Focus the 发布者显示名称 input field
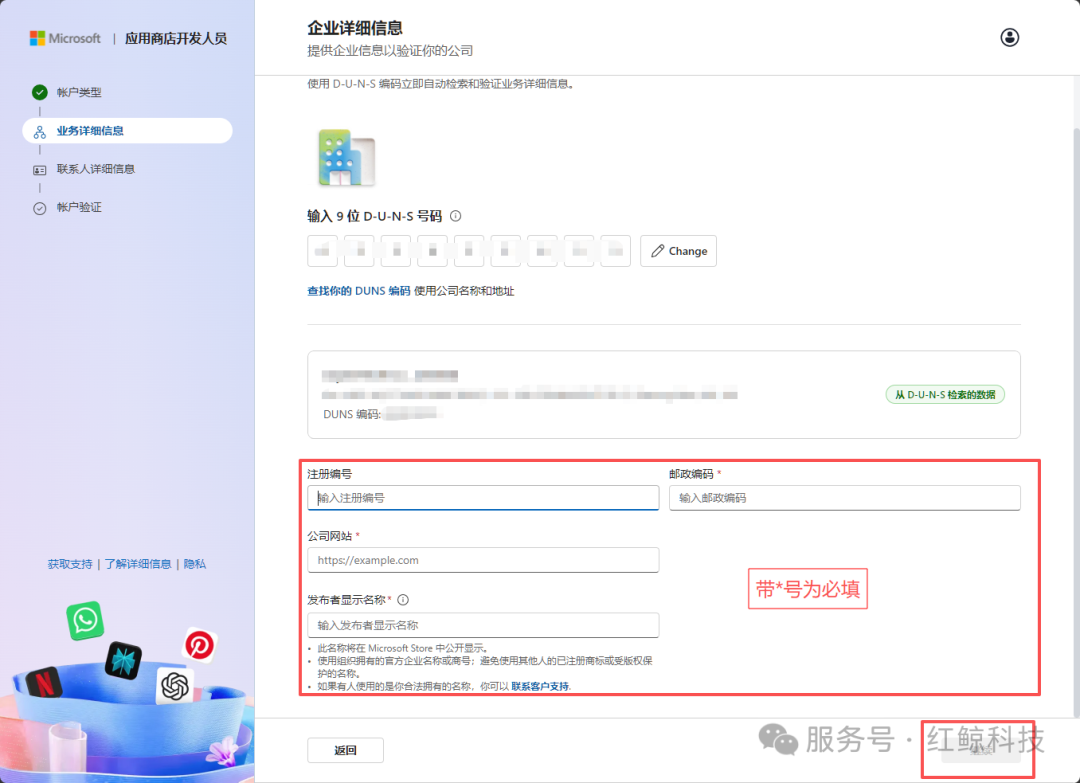This screenshot has width=1080, height=783. (483, 625)
